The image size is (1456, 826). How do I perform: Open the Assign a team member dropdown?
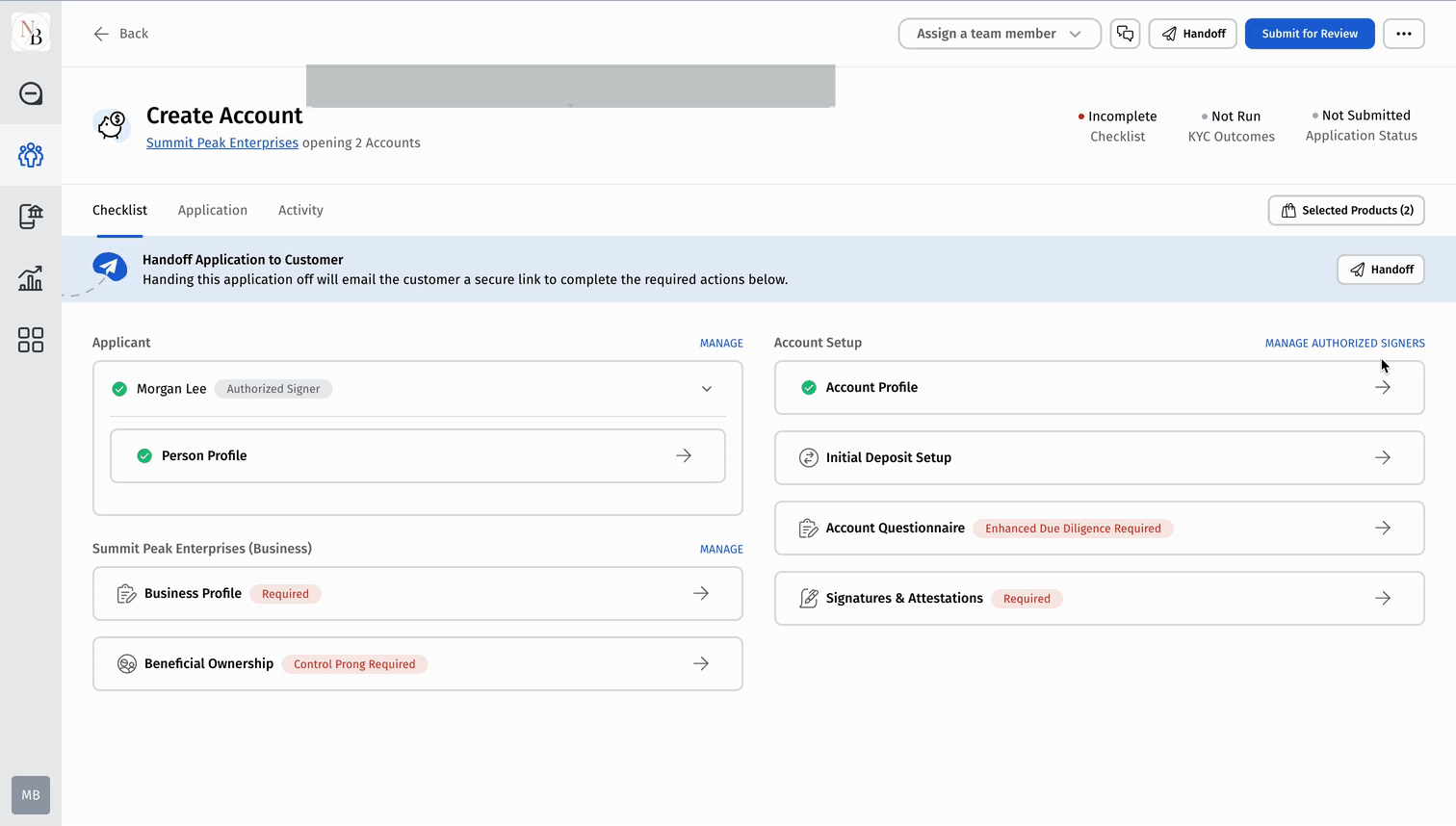1000,34
